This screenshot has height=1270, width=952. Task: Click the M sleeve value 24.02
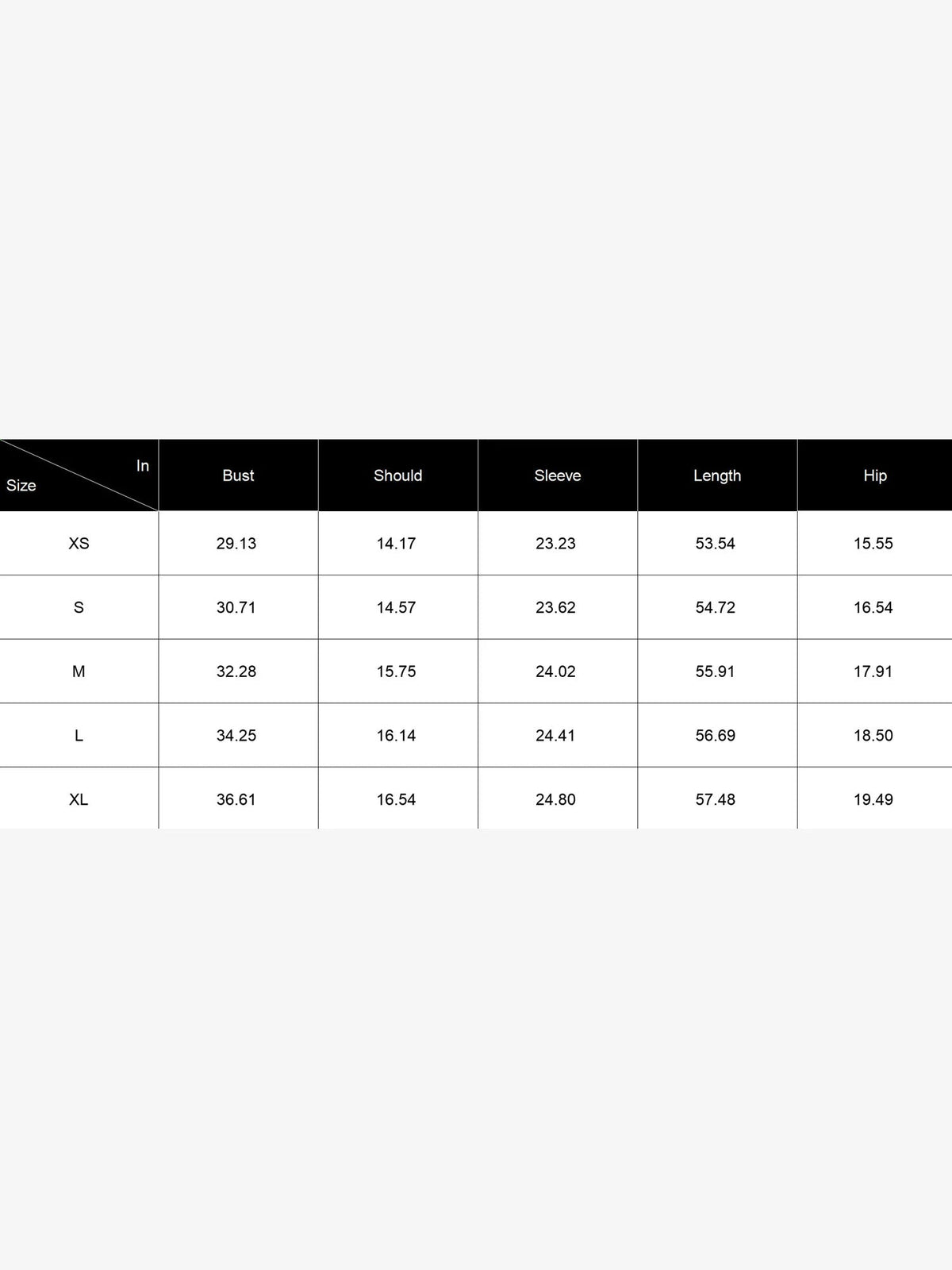[x=555, y=672]
